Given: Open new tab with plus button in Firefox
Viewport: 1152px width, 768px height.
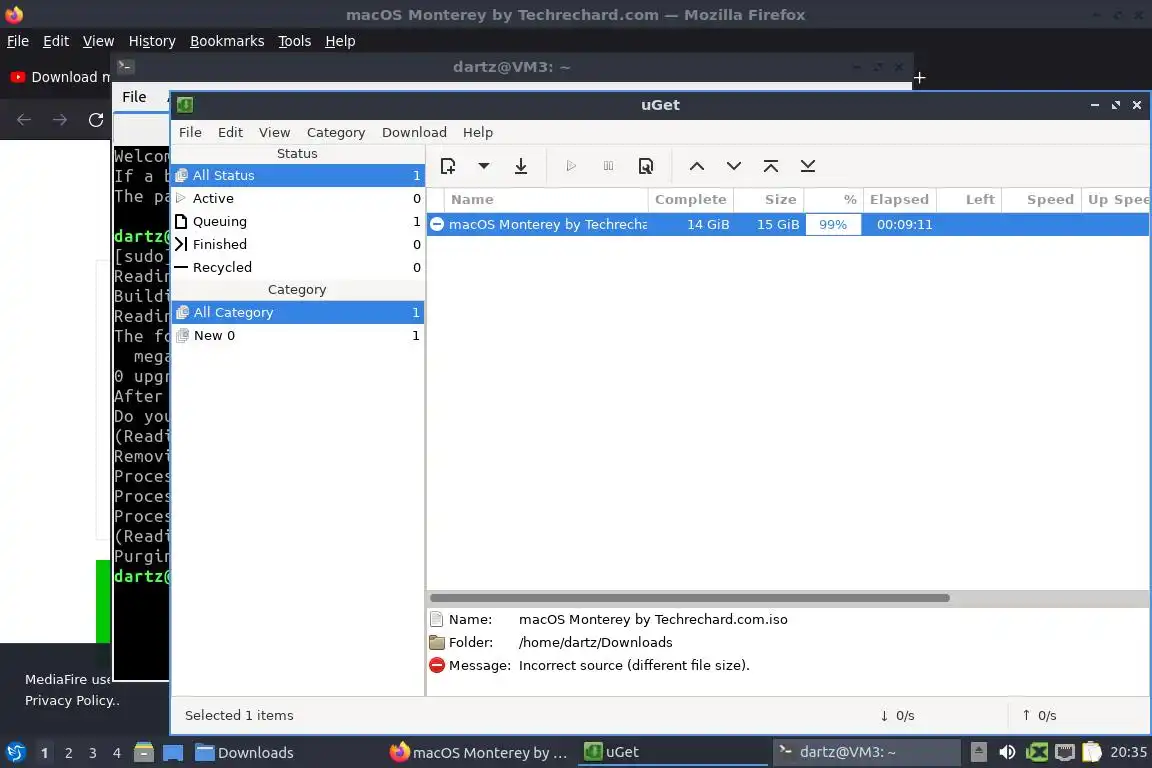Looking at the screenshot, I should (920, 78).
